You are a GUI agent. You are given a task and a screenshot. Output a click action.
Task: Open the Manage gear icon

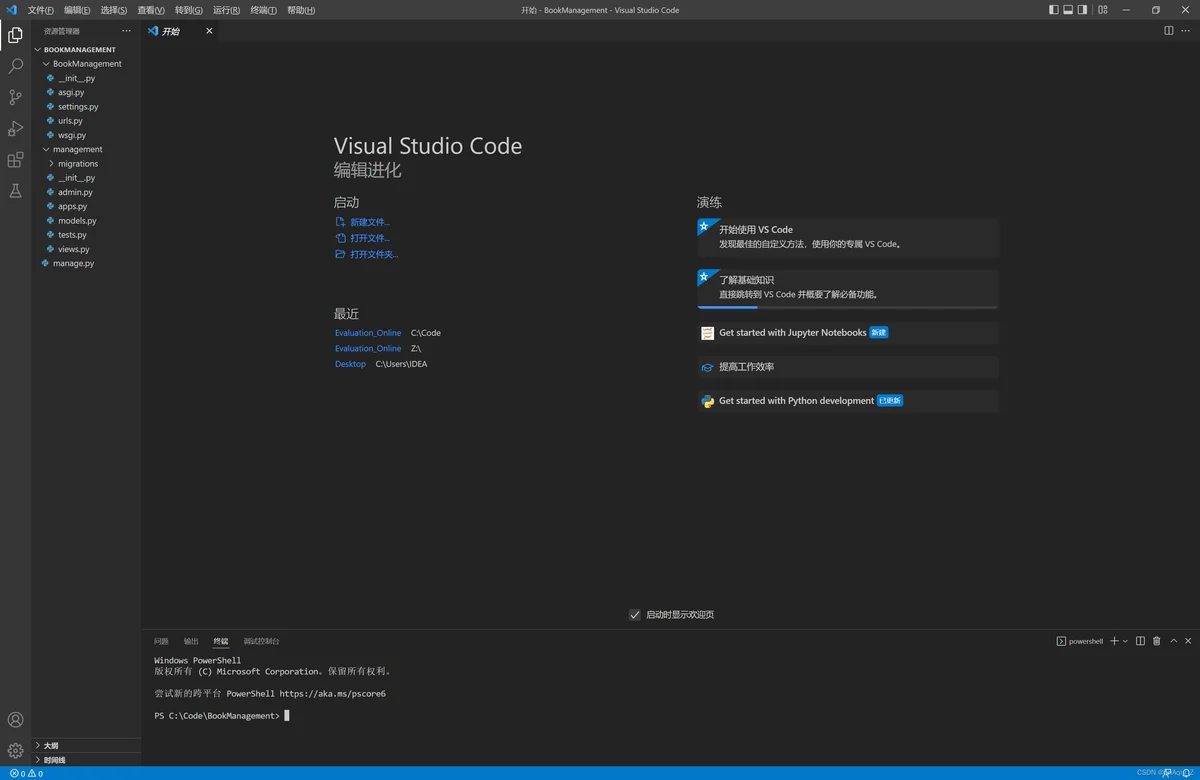tap(15, 751)
